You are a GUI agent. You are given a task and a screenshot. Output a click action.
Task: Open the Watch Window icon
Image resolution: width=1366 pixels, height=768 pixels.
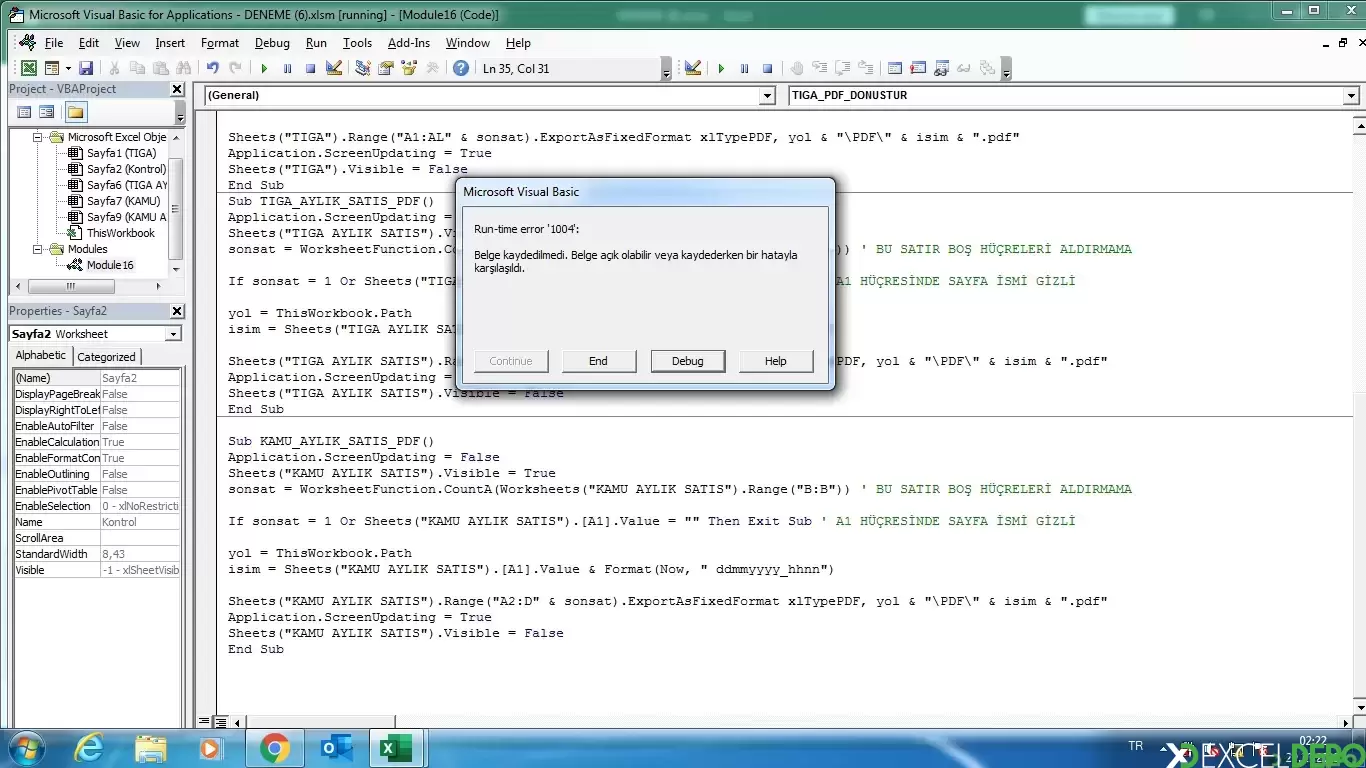point(940,68)
